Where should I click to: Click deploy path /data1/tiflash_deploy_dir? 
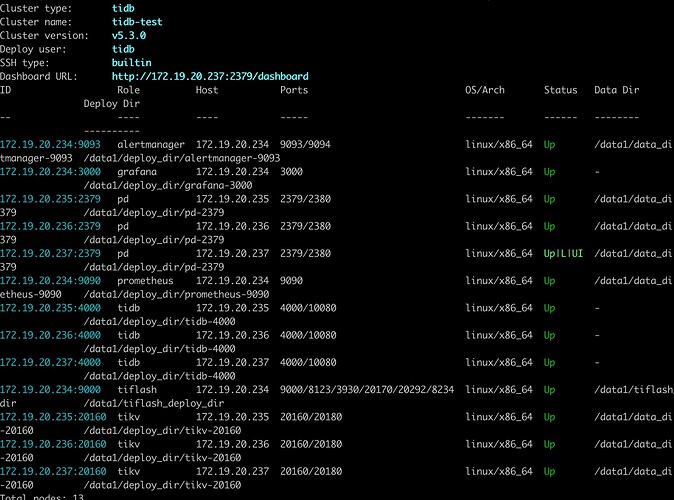click(154, 403)
